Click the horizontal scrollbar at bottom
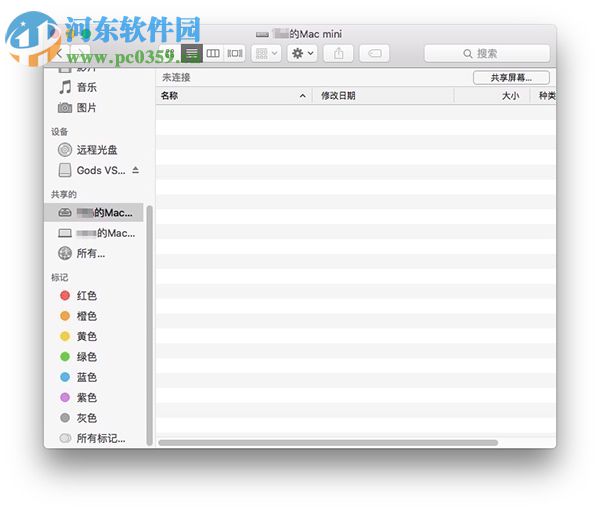 pos(328,442)
